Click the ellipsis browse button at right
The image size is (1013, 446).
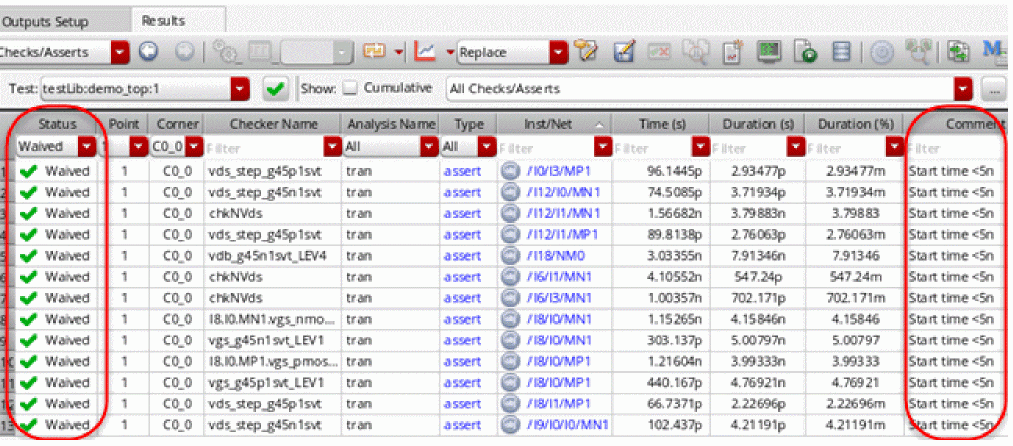pos(993,89)
